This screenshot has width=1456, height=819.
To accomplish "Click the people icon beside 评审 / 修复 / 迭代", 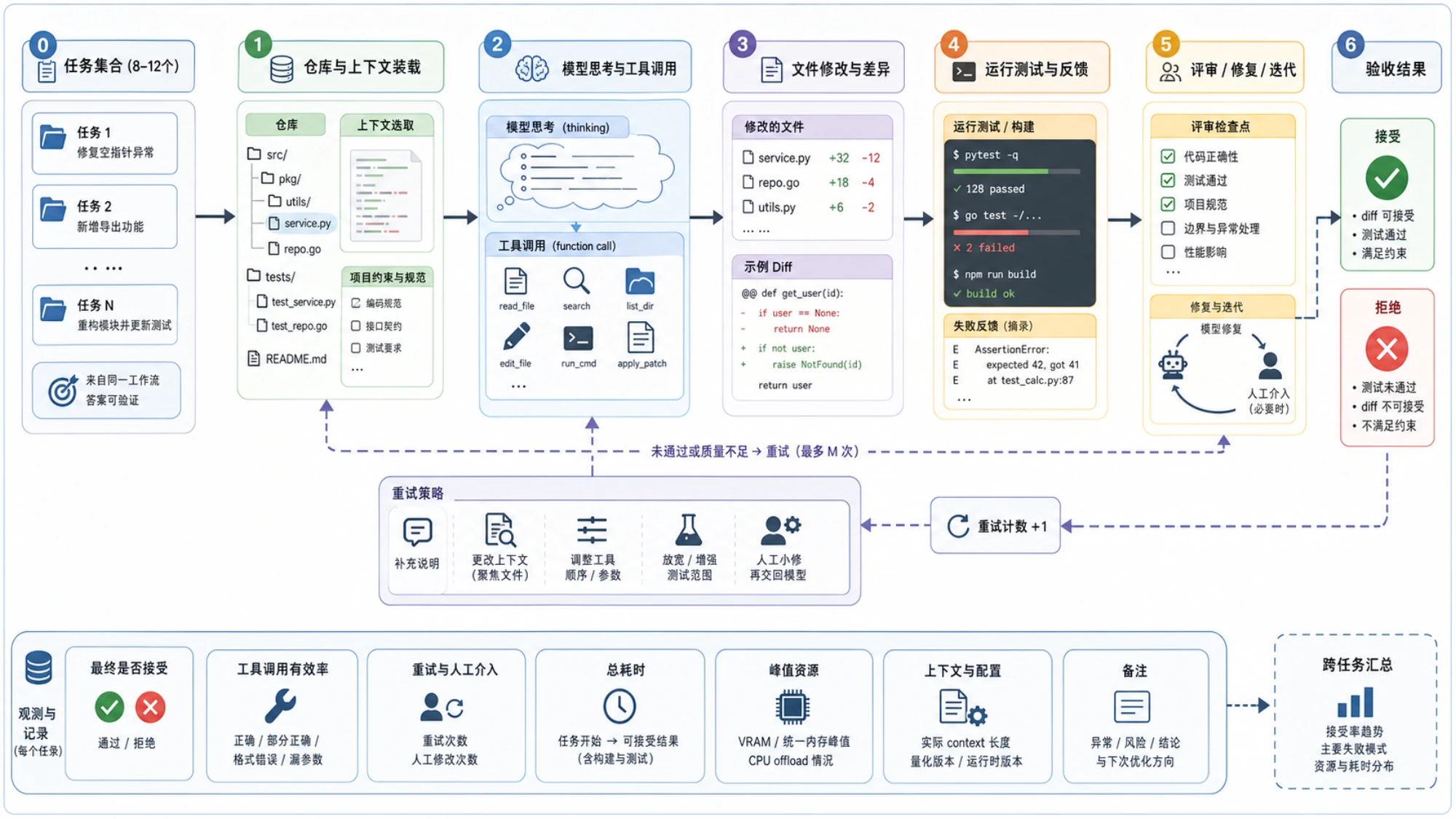I will click(x=1170, y=71).
